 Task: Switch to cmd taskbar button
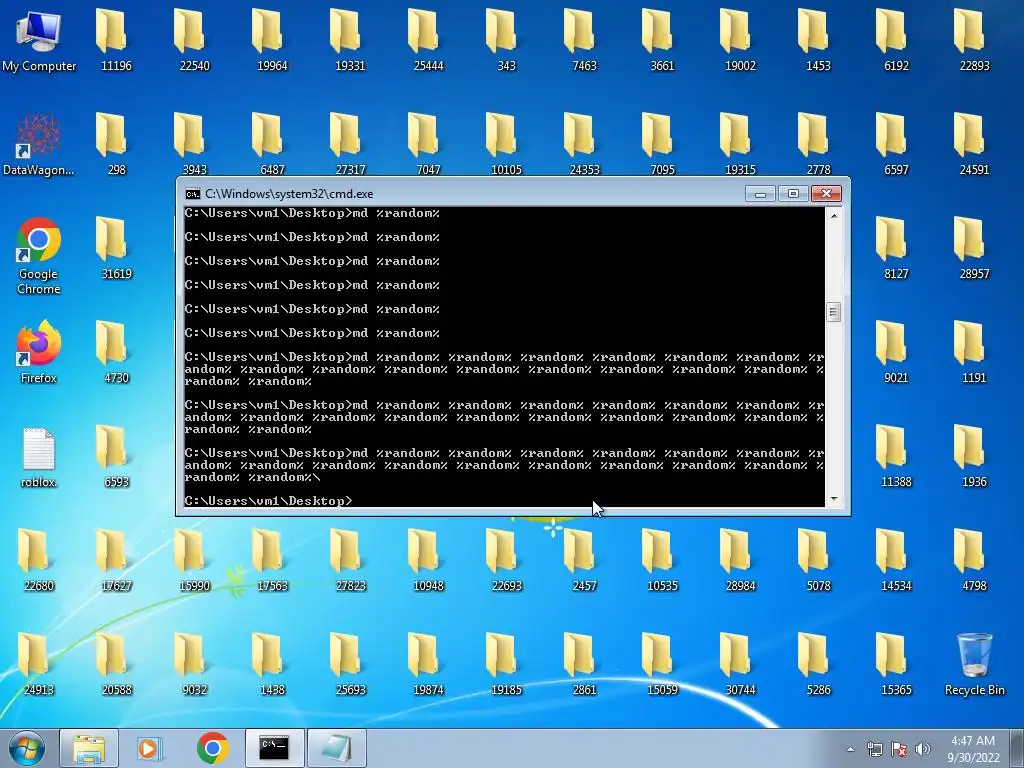pos(274,748)
